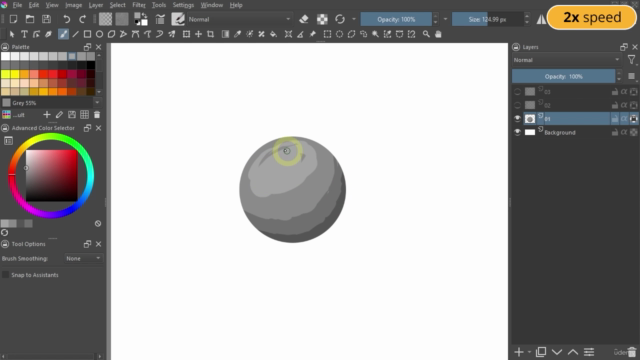The height and width of the screenshot is (360, 640).
Task: Save the document using the floppy icon
Action: (47, 19)
